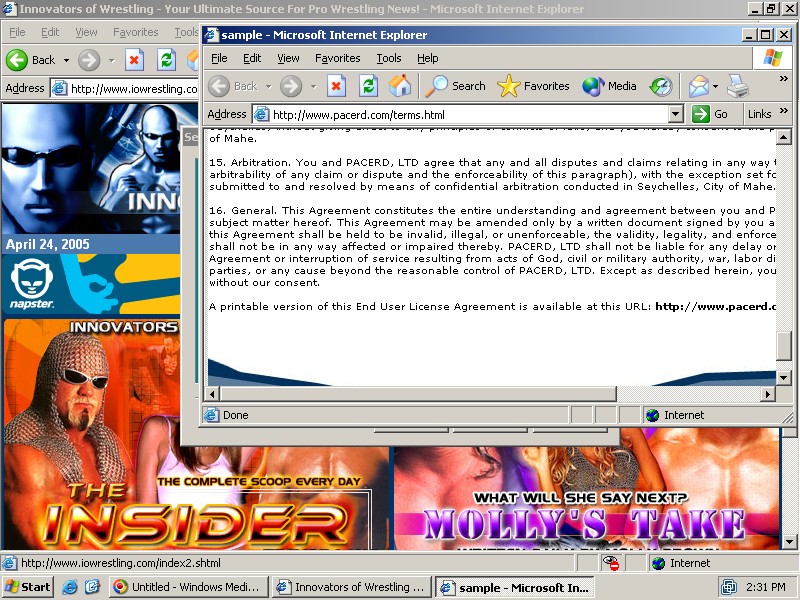Screen dimensions: 800x600
Task: Click the Napster banner ad
Action: (91, 284)
